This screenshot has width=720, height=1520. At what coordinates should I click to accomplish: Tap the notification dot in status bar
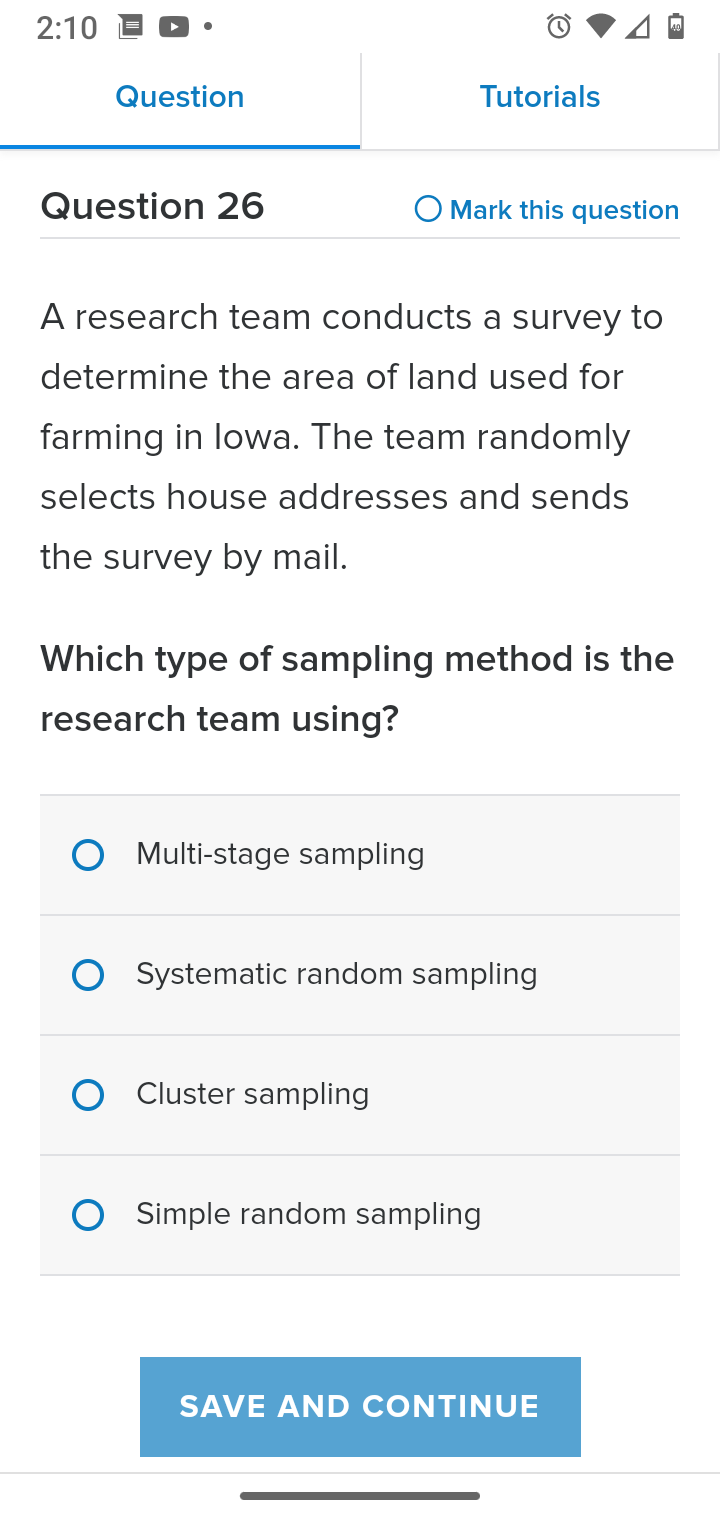208,27
